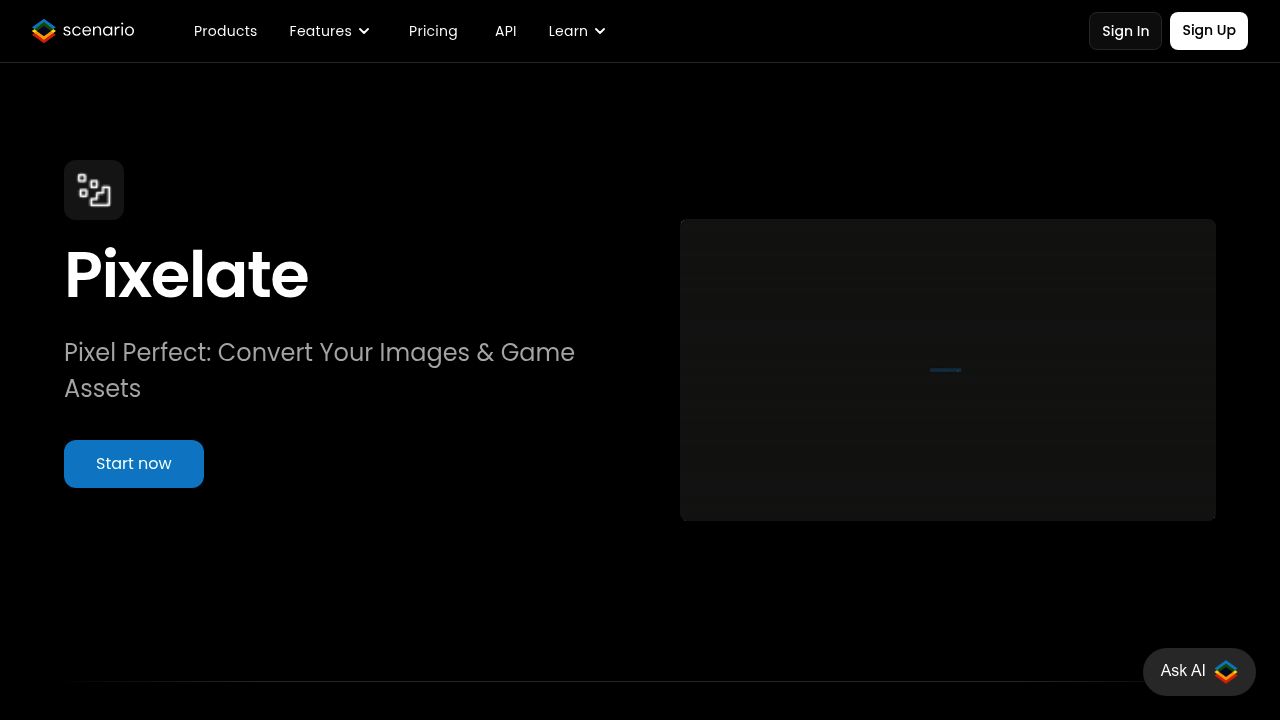
Task: Expand the Learn chevron
Action: coord(600,31)
